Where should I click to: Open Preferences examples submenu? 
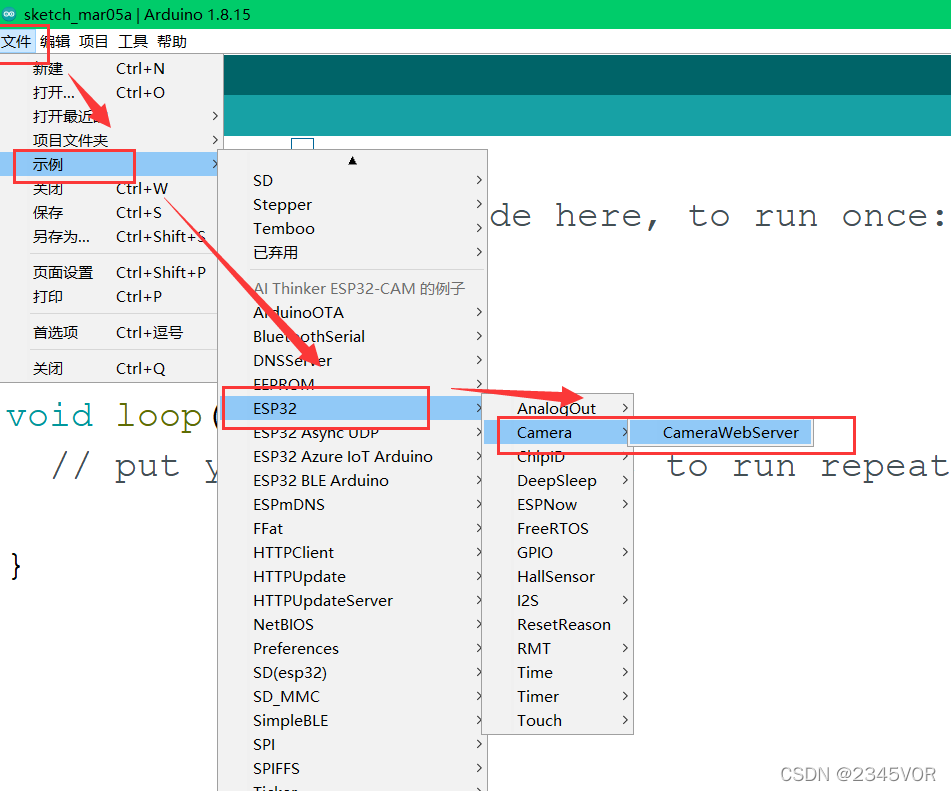click(x=352, y=648)
